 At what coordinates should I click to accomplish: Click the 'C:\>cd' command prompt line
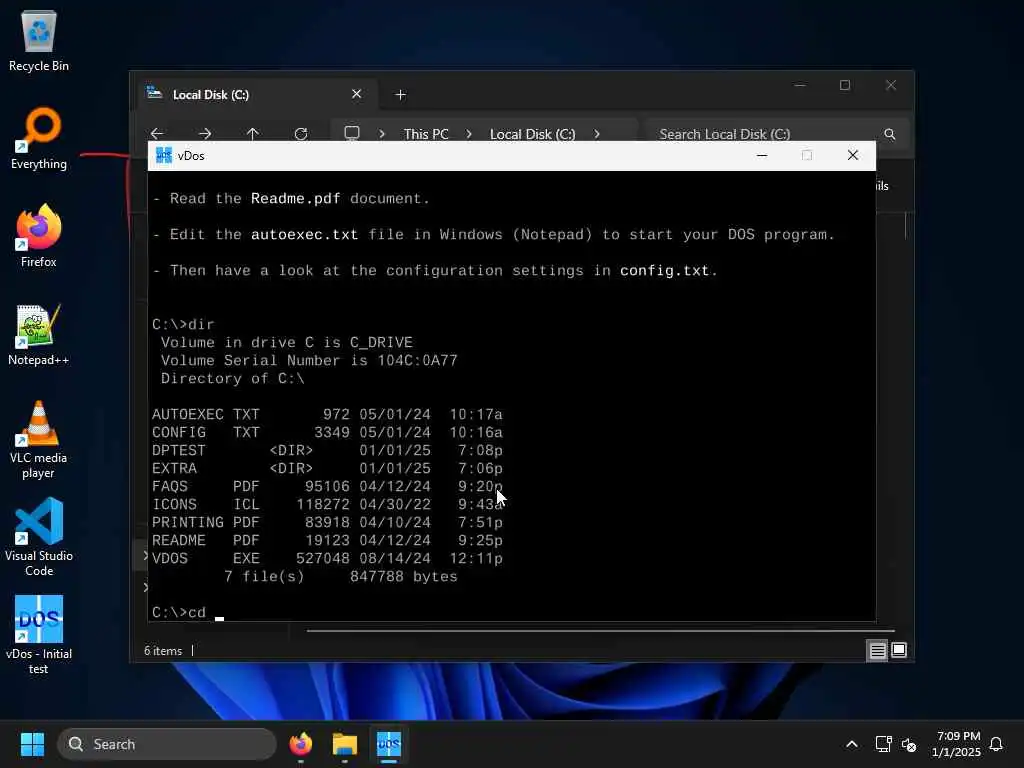tap(188, 613)
